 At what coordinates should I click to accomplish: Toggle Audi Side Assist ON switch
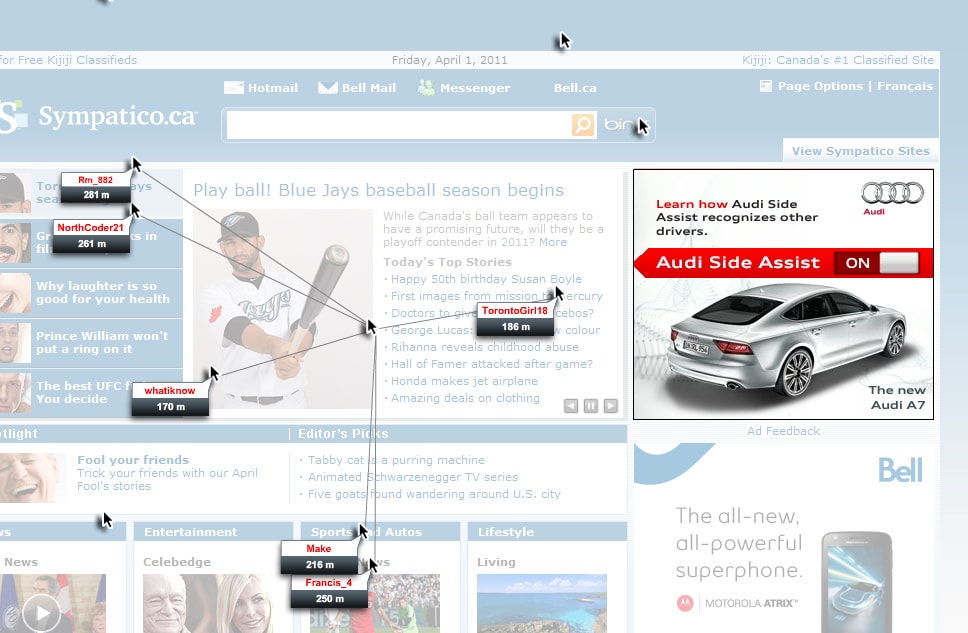876,263
